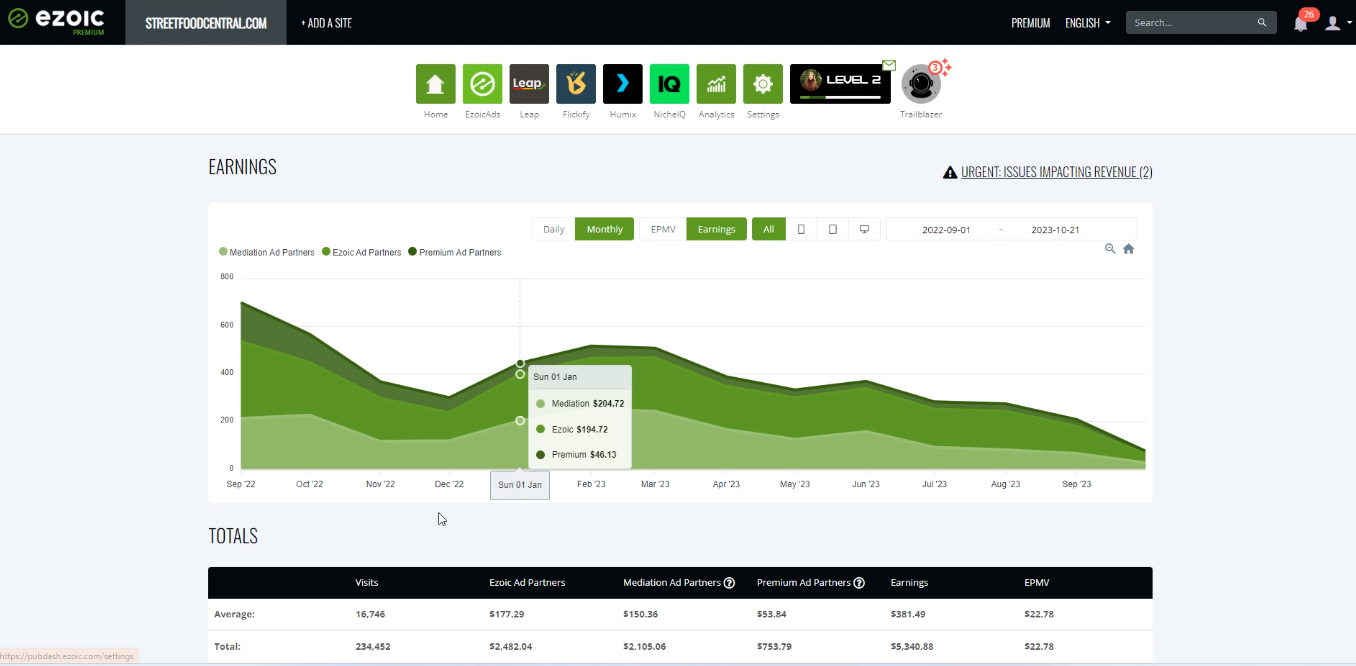Click the total visits value 234,452

point(374,647)
